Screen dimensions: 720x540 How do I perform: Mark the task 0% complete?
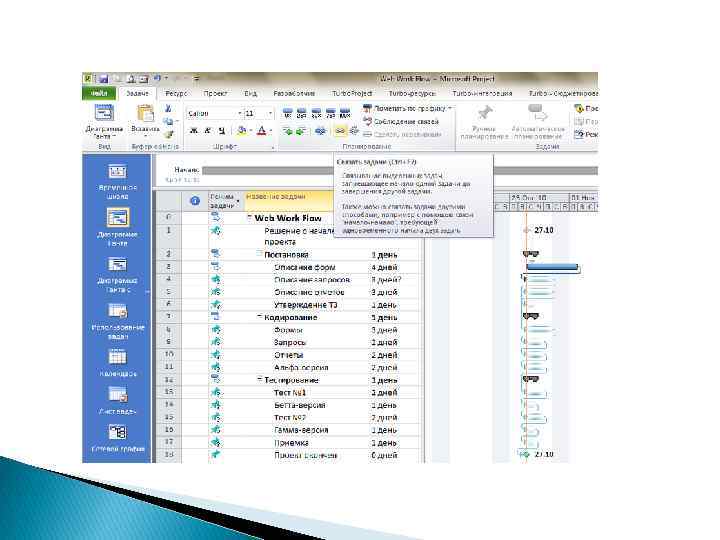287,113
